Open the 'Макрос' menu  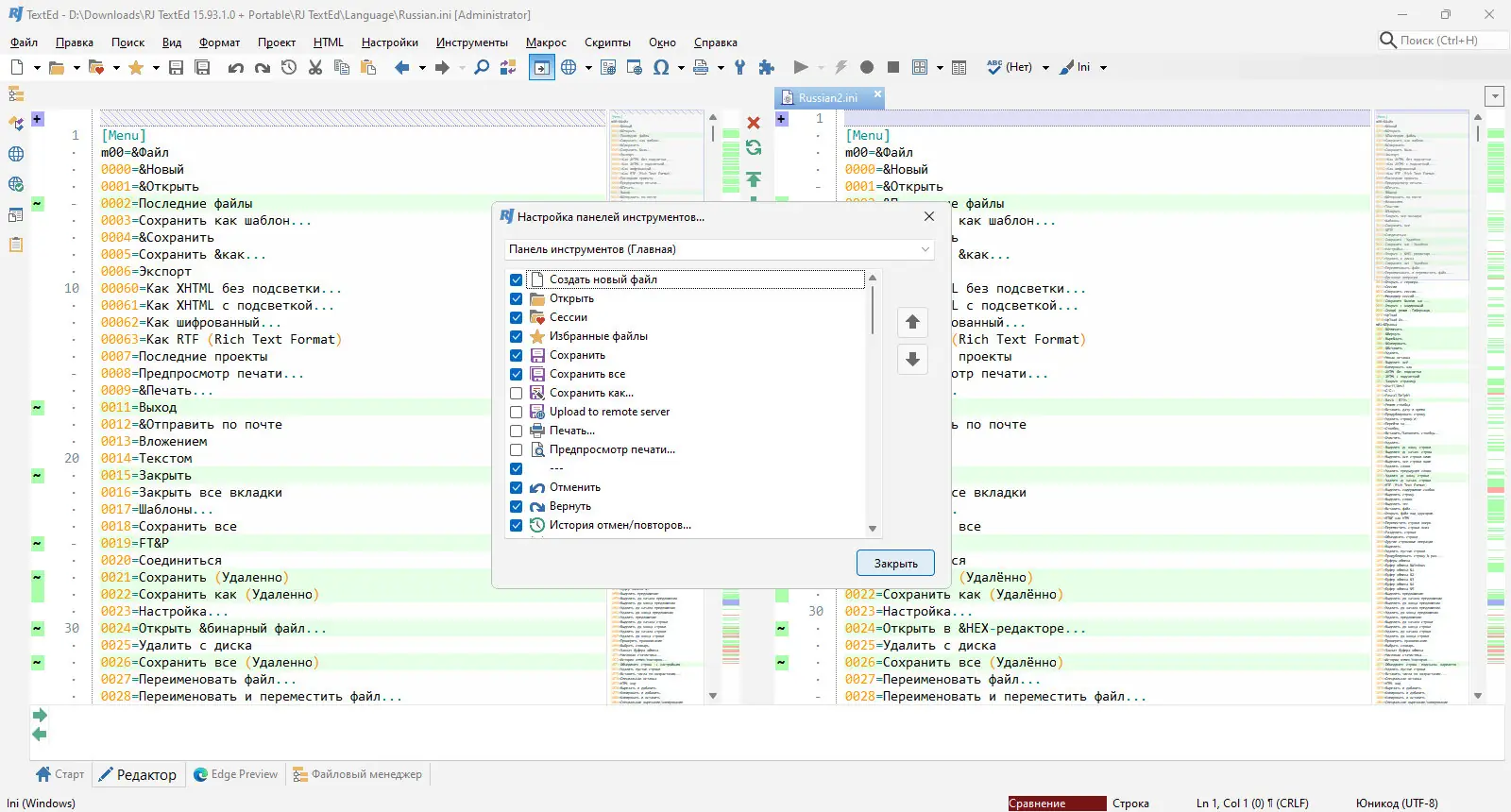[x=546, y=42]
